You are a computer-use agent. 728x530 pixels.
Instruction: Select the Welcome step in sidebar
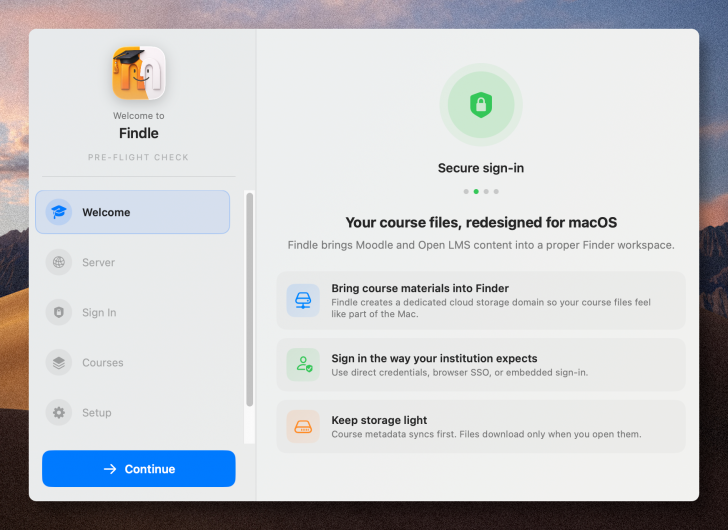[x=132, y=212]
